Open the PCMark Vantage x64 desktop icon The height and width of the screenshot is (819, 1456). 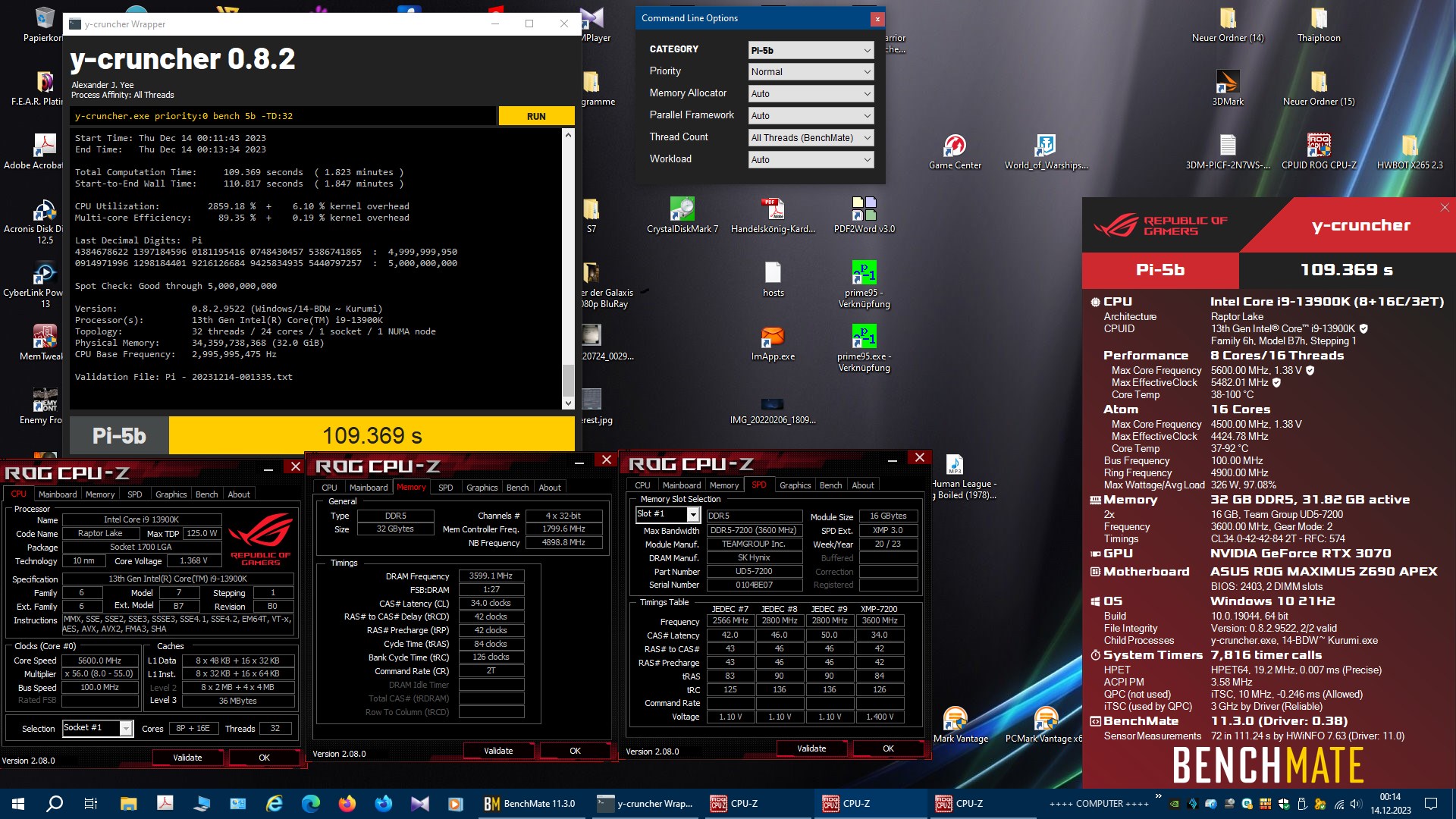pyautogui.click(x=1046, y=725)
